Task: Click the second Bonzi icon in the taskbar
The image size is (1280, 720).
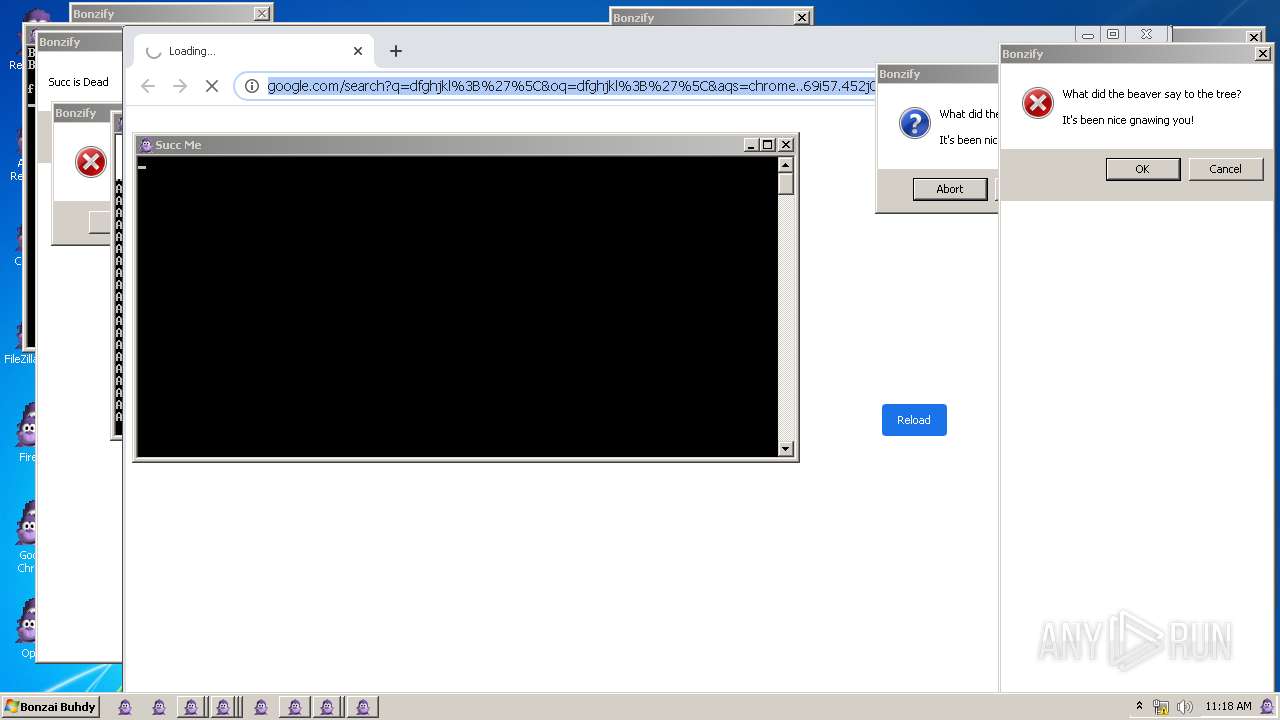Action: (x=158, y=707)
